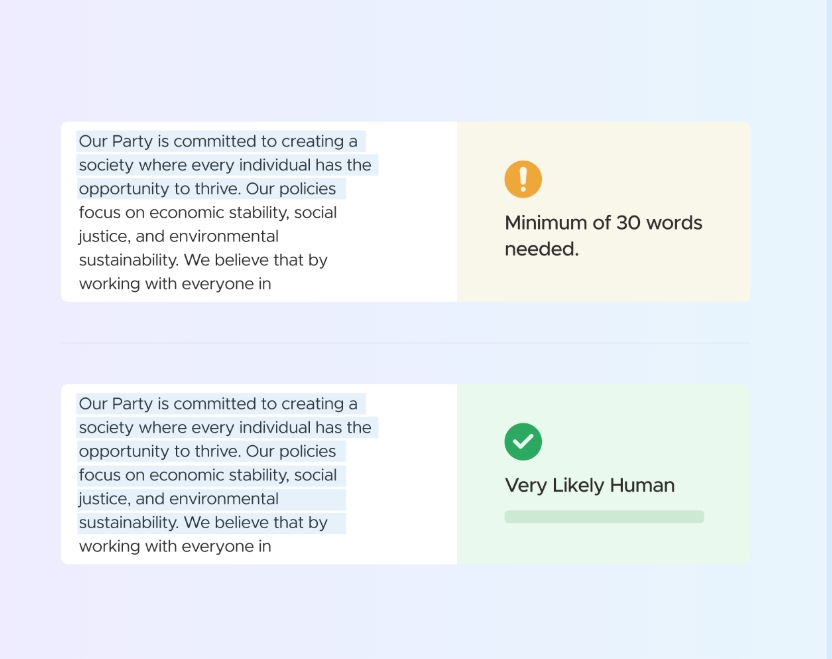The height and width of the screenshot is (659, 832).
Task: Click unhighlighted "focus on economic stability" line in upper box
Action: 207,212
